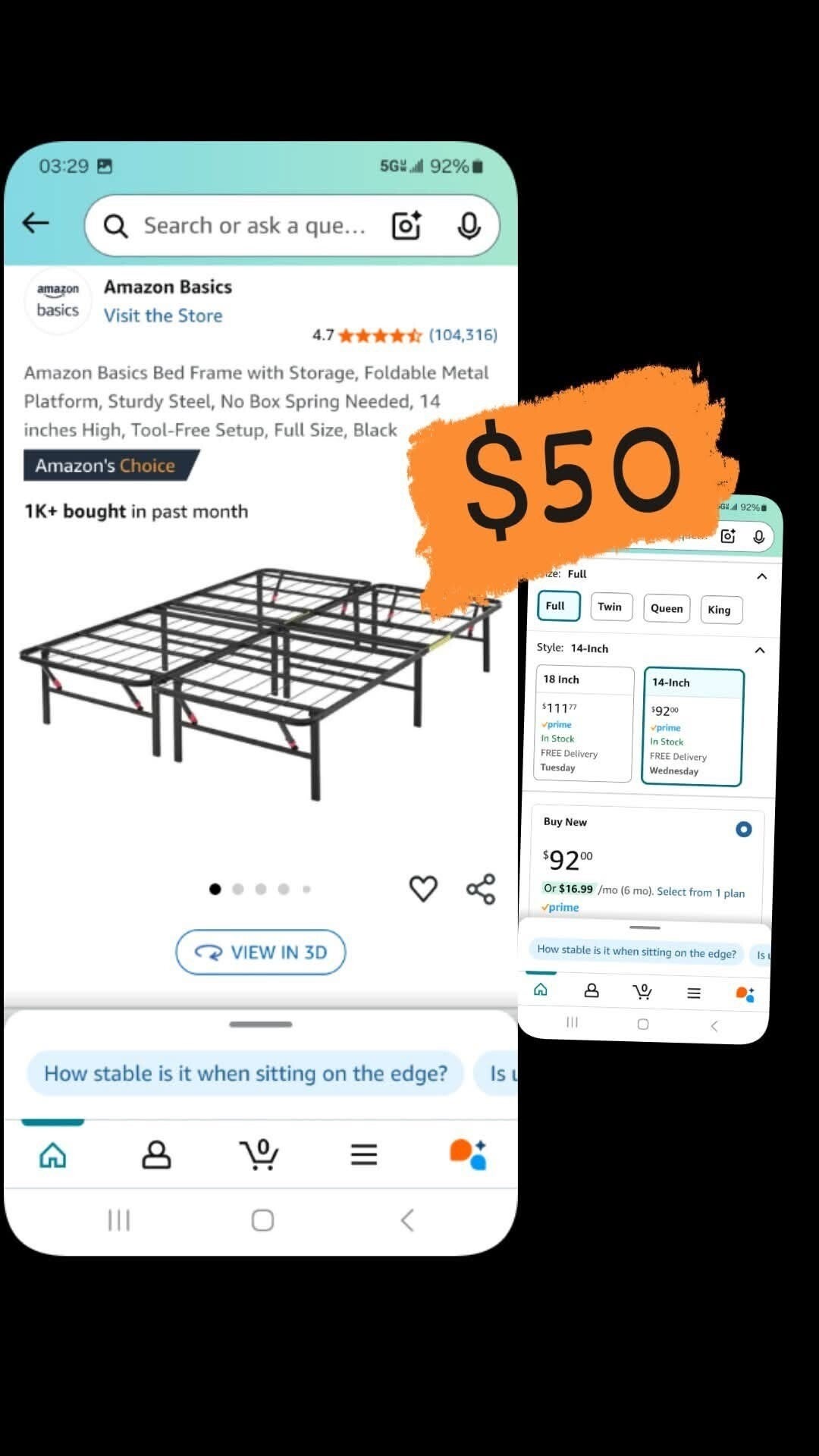819x1456 pixels.
Task: Go to Home tab in large bottom bar
Action: (53, 1155)
